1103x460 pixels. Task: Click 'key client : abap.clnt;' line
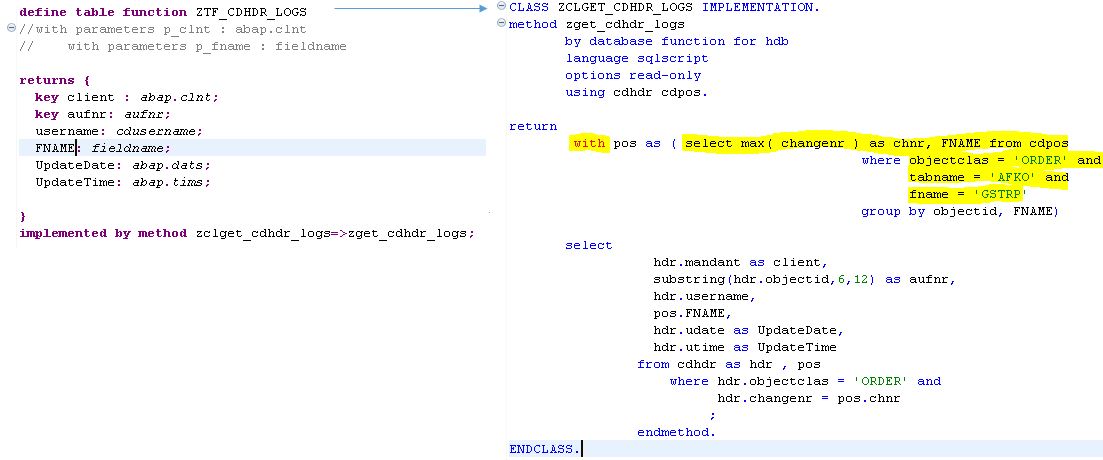(x=127, y=97)
